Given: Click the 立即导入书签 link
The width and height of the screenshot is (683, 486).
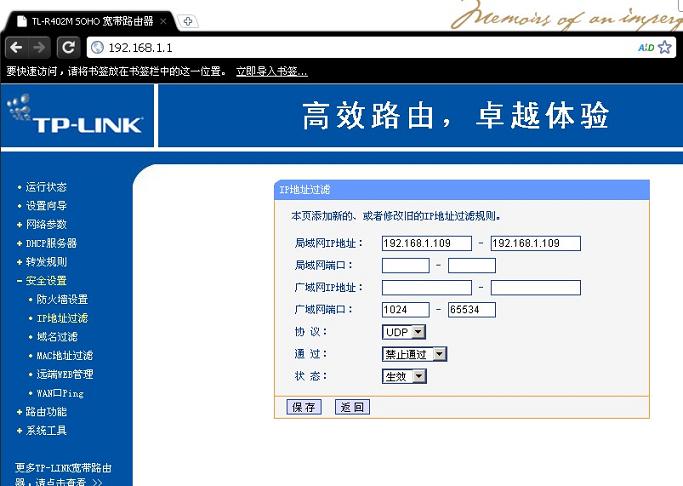Looking at the screenshot, I should coord(271,71).
